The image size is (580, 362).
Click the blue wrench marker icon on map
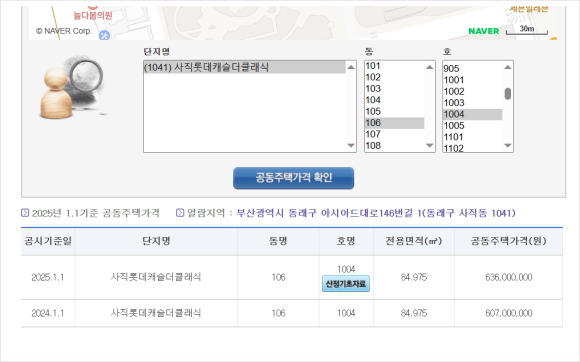click(104, 35)
